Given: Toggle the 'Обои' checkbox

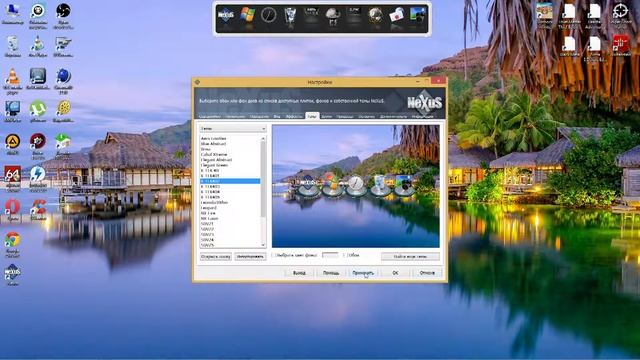Looking at the screenshot, I should click(x=345, y=256).
